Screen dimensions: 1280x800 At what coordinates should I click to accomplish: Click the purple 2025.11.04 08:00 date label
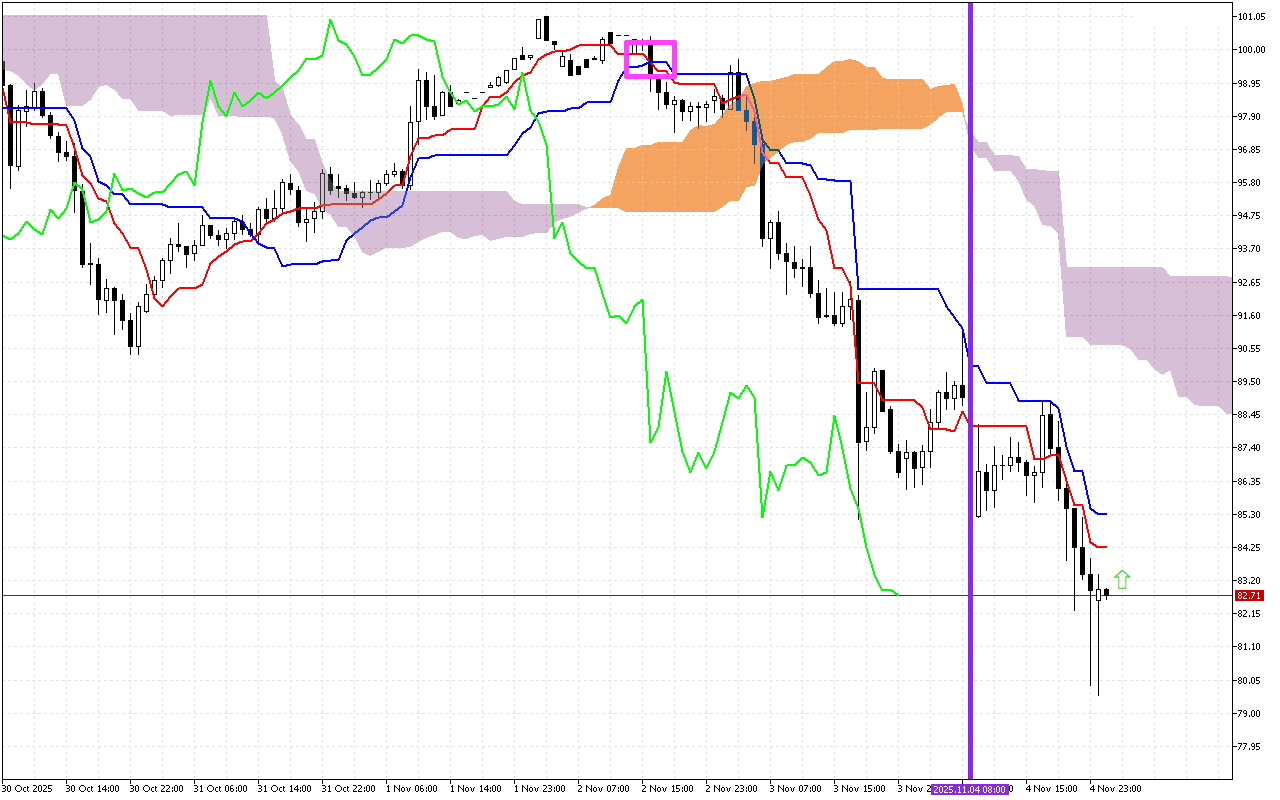(x=970, y=789)
